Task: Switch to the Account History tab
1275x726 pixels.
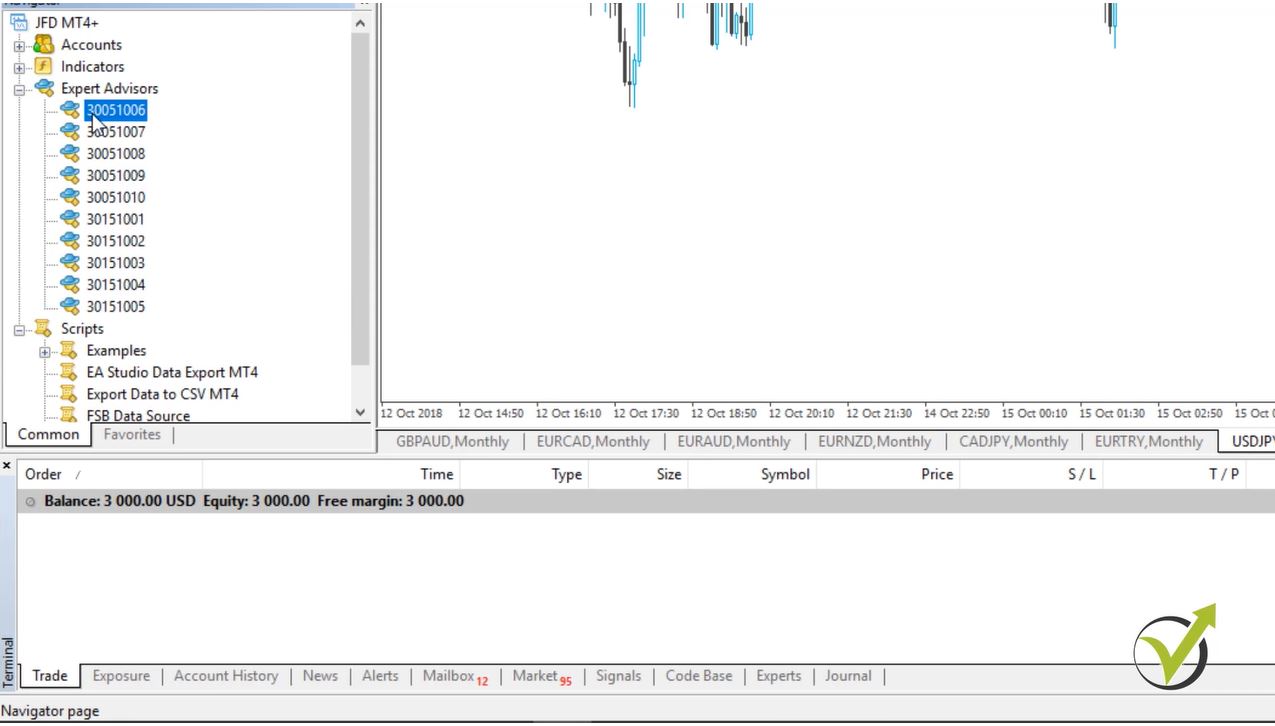Action: [x=226, y=676]
